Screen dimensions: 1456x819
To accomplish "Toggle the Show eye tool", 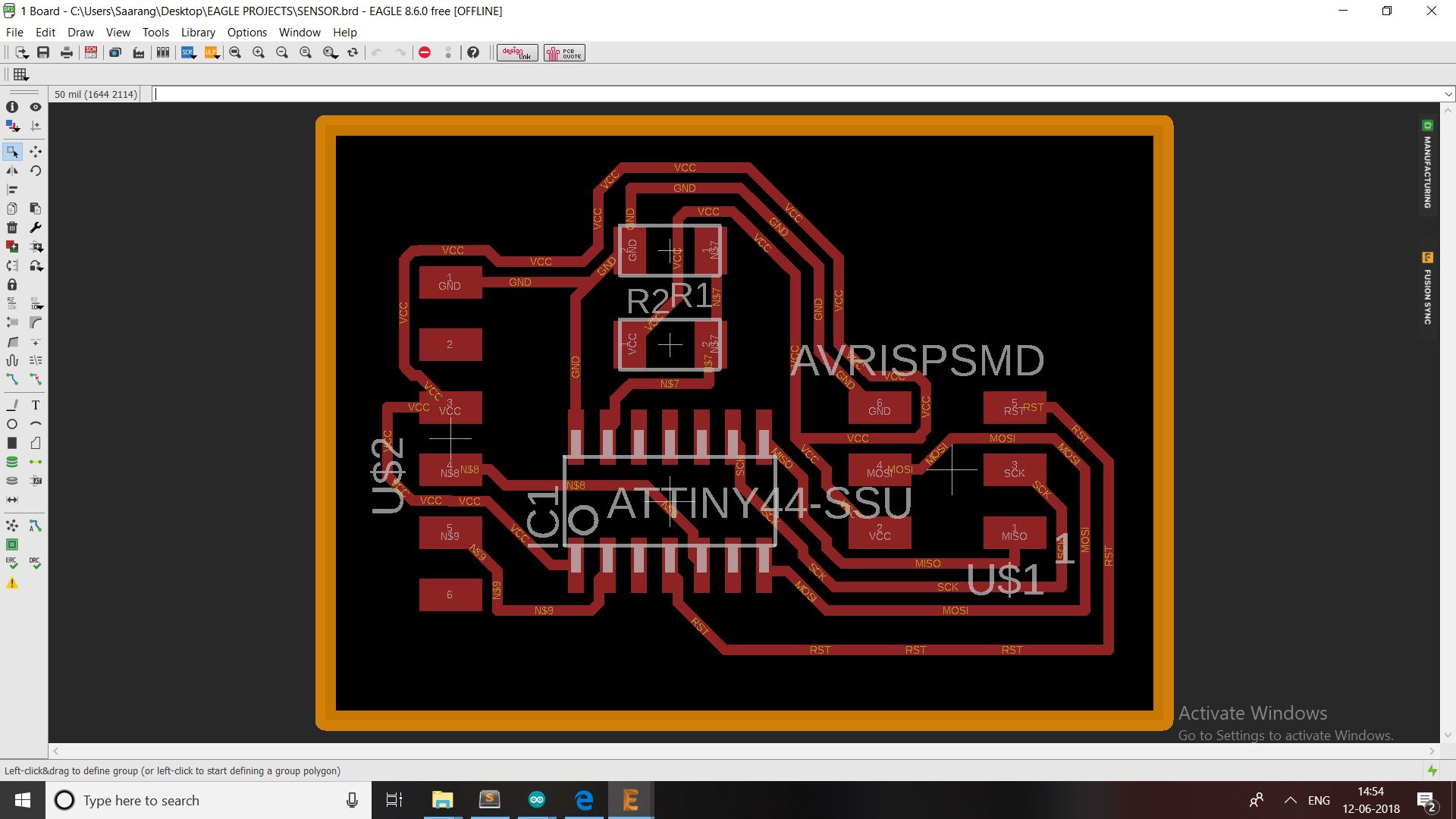I will [x=36, y=107].
